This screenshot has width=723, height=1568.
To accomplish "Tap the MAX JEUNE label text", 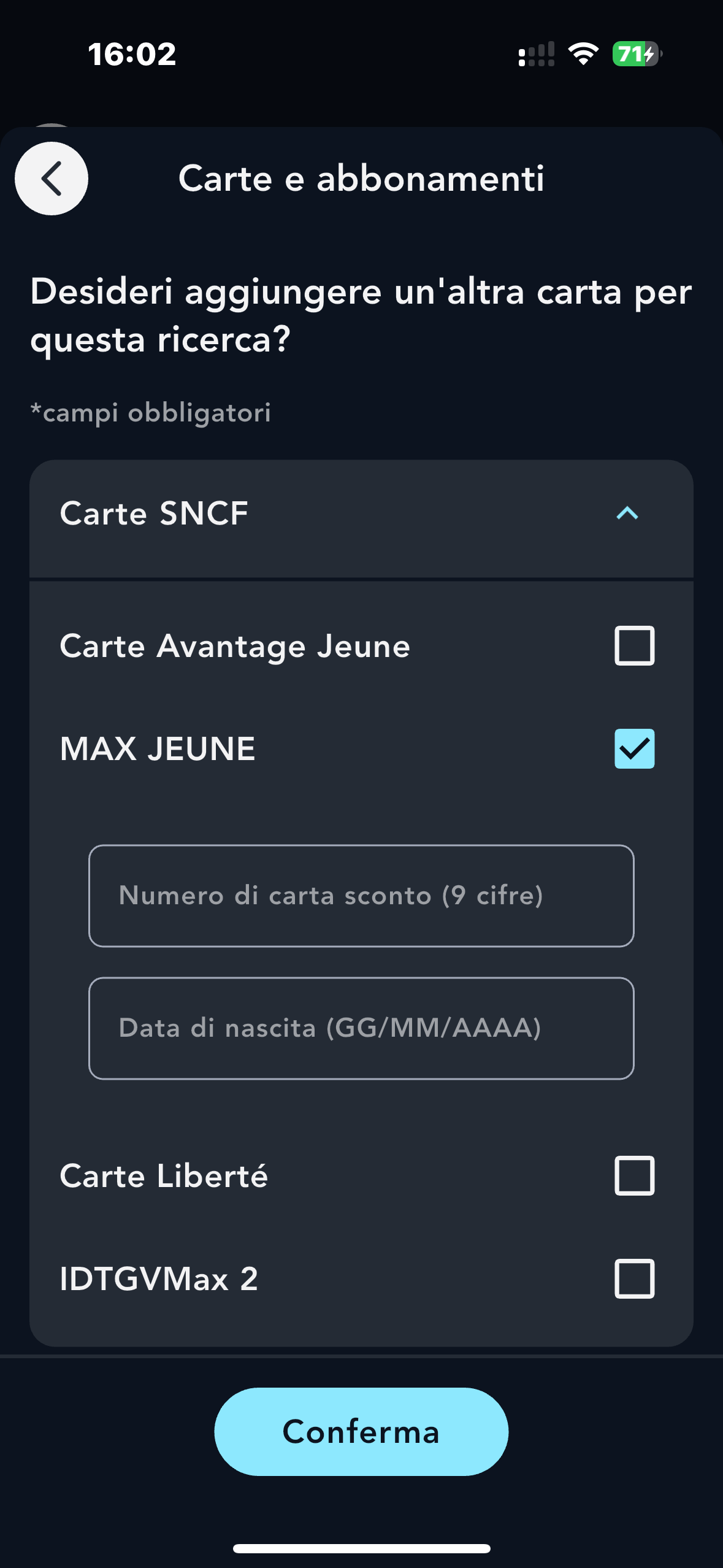I will [158, 748].
